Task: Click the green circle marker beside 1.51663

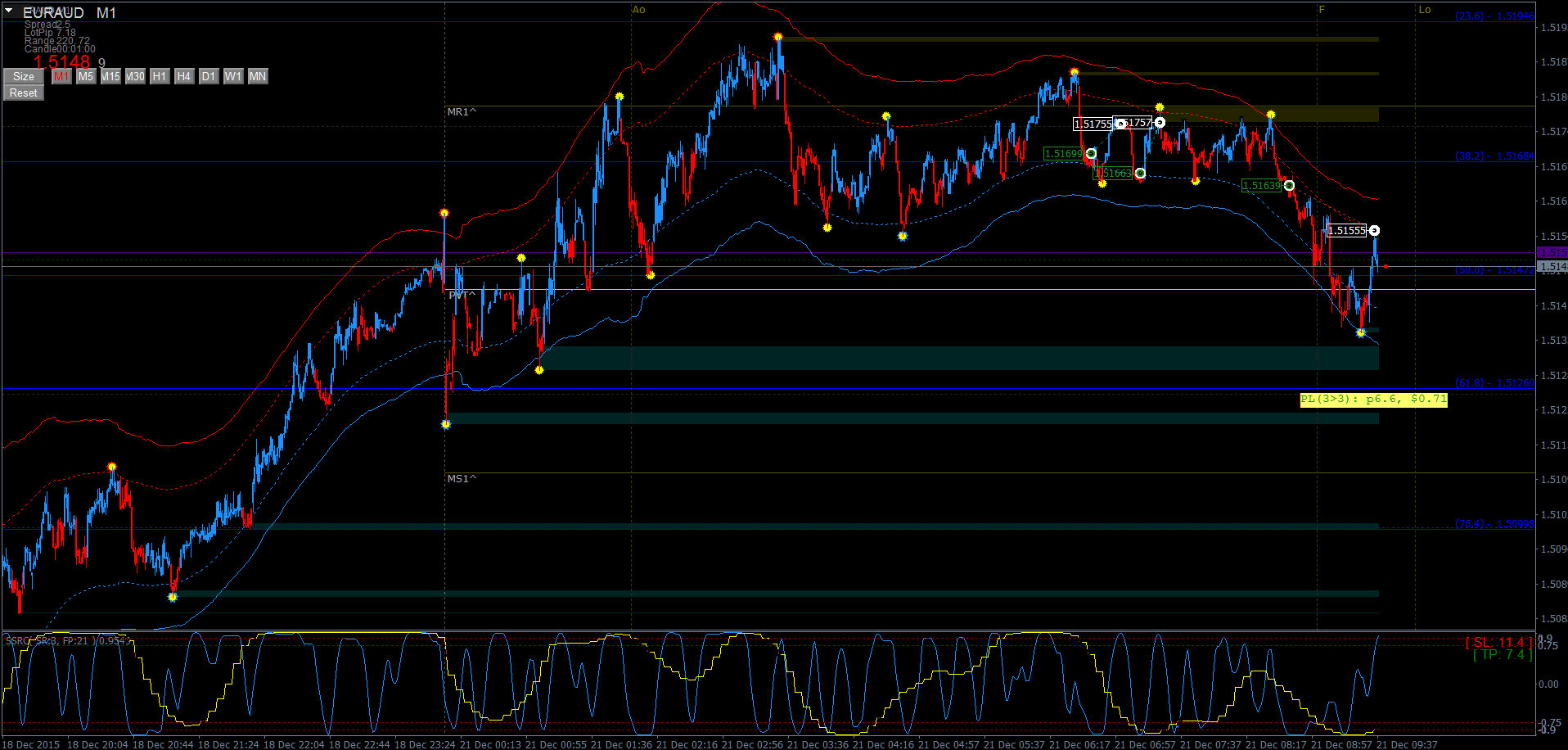Action: click(1140, 173)
